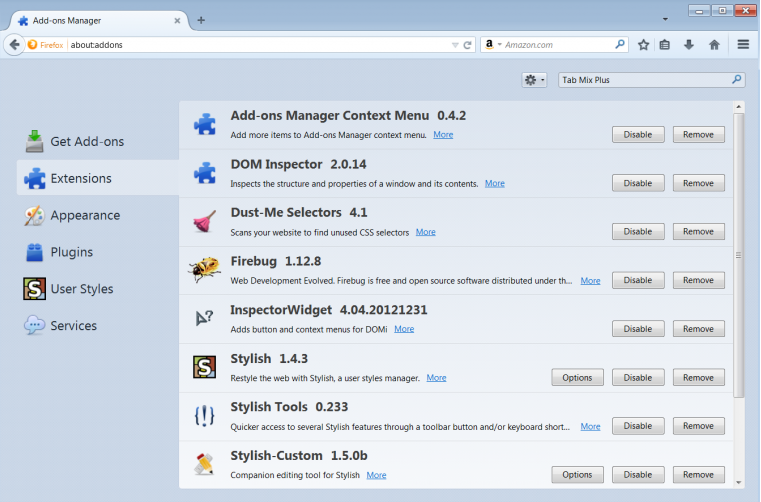Bookmark this page with the star icon
Image resolution: width=761 pixels, height=502 pixels.
(643, 44)
